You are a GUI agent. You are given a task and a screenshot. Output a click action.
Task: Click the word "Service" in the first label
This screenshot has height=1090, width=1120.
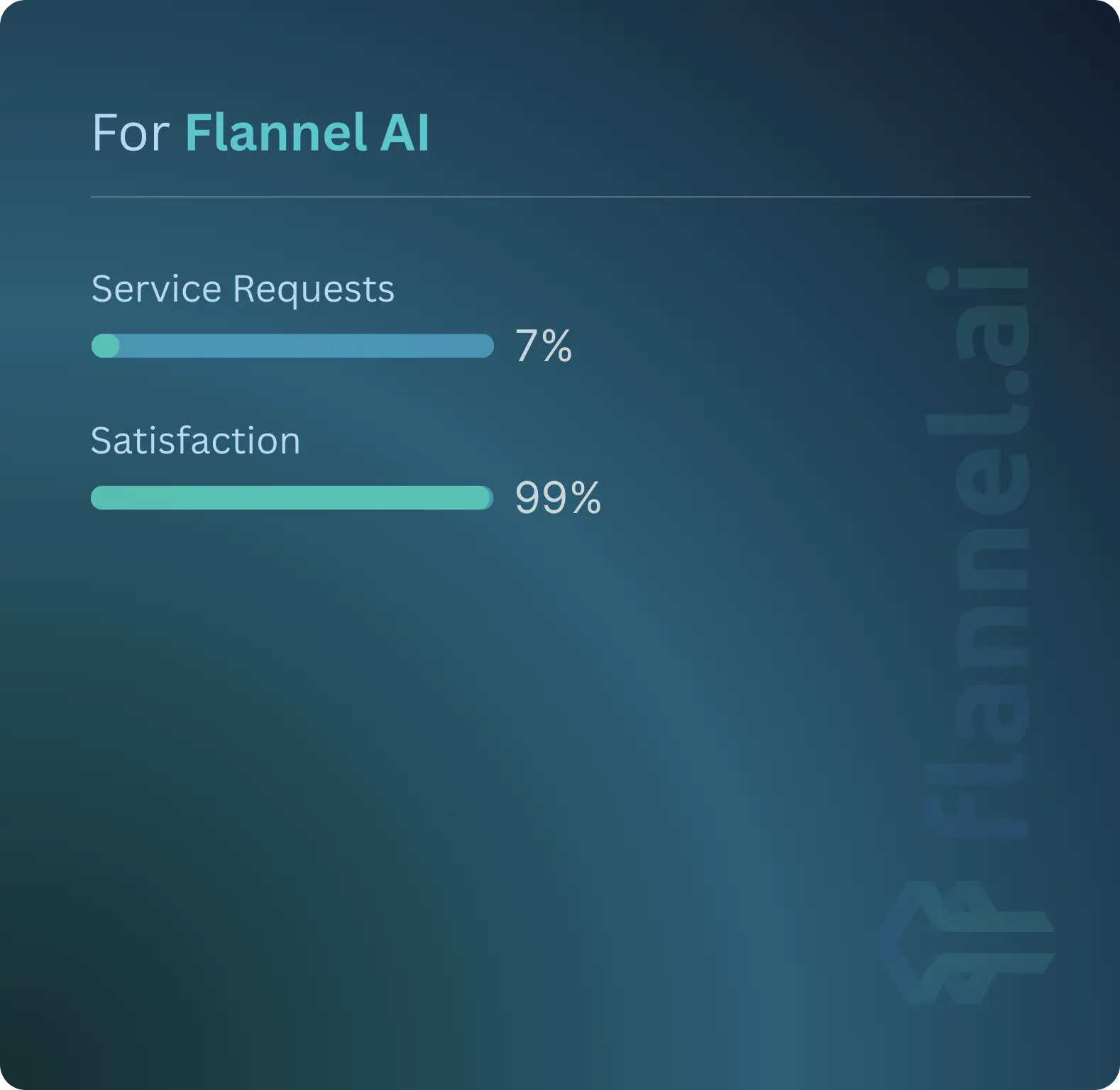pyautogui.click(x=156, y=289)
